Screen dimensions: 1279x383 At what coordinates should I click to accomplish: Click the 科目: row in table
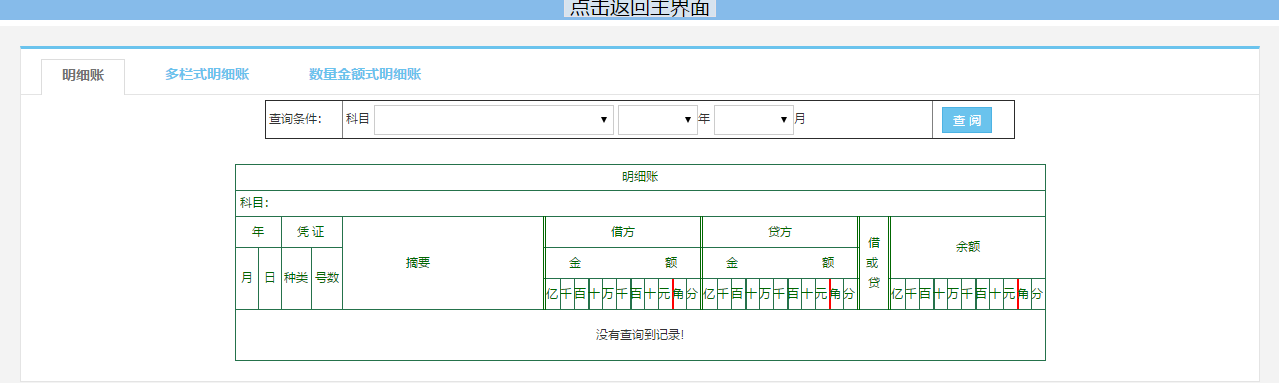coord(640,203)
